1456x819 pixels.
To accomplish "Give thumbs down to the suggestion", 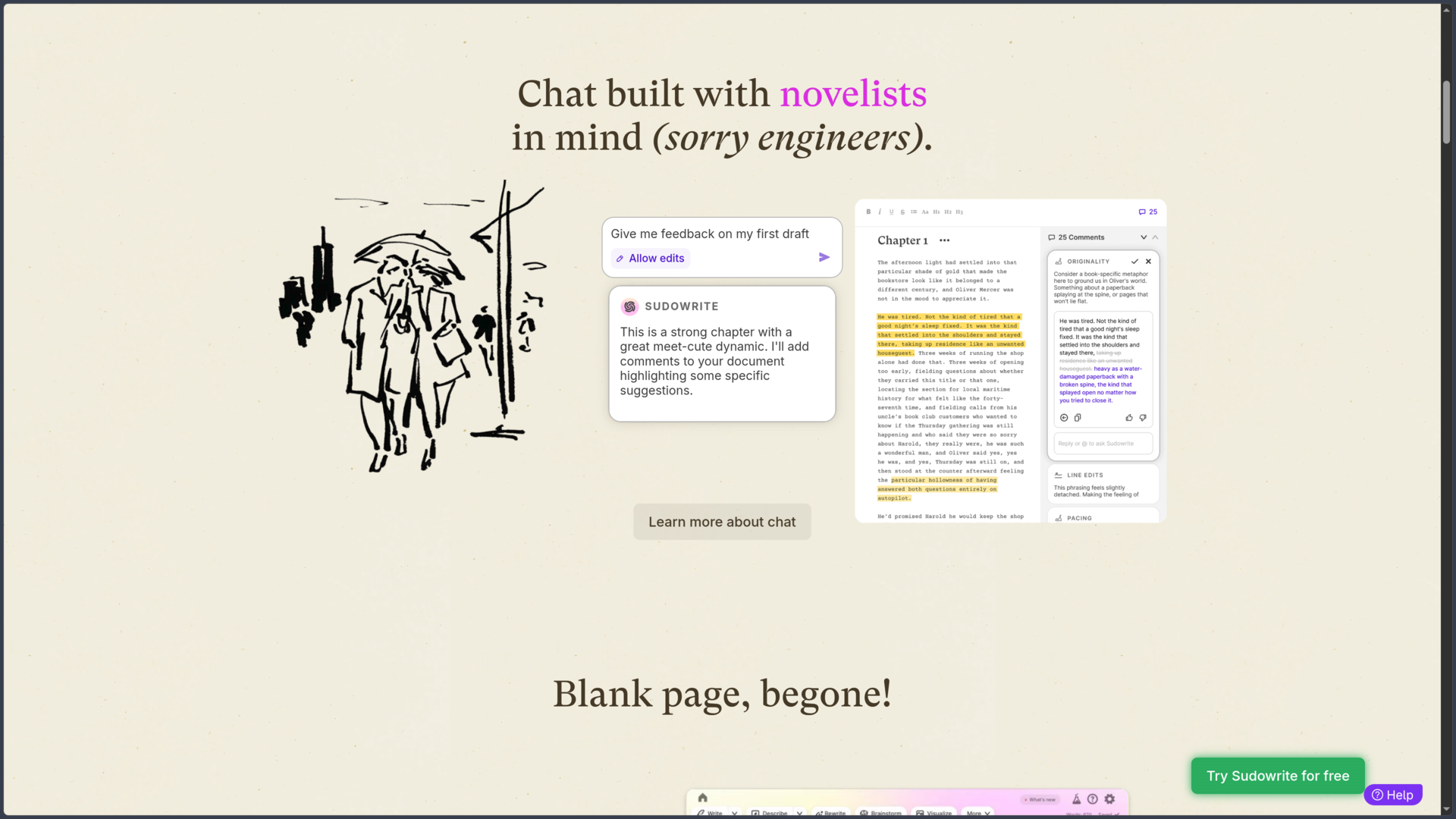I will [x=1143, y=418].
